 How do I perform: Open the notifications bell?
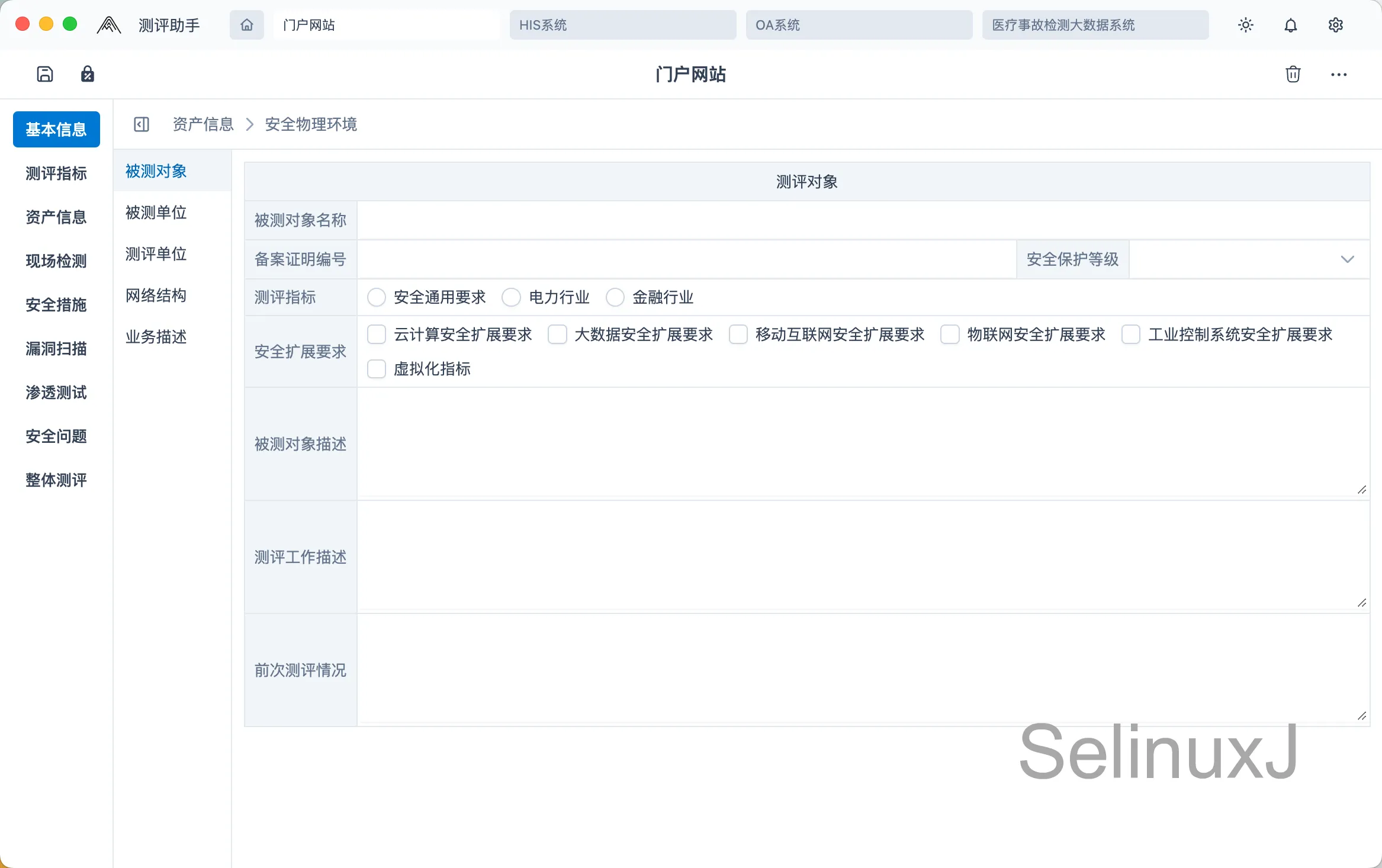[1291, 25]
